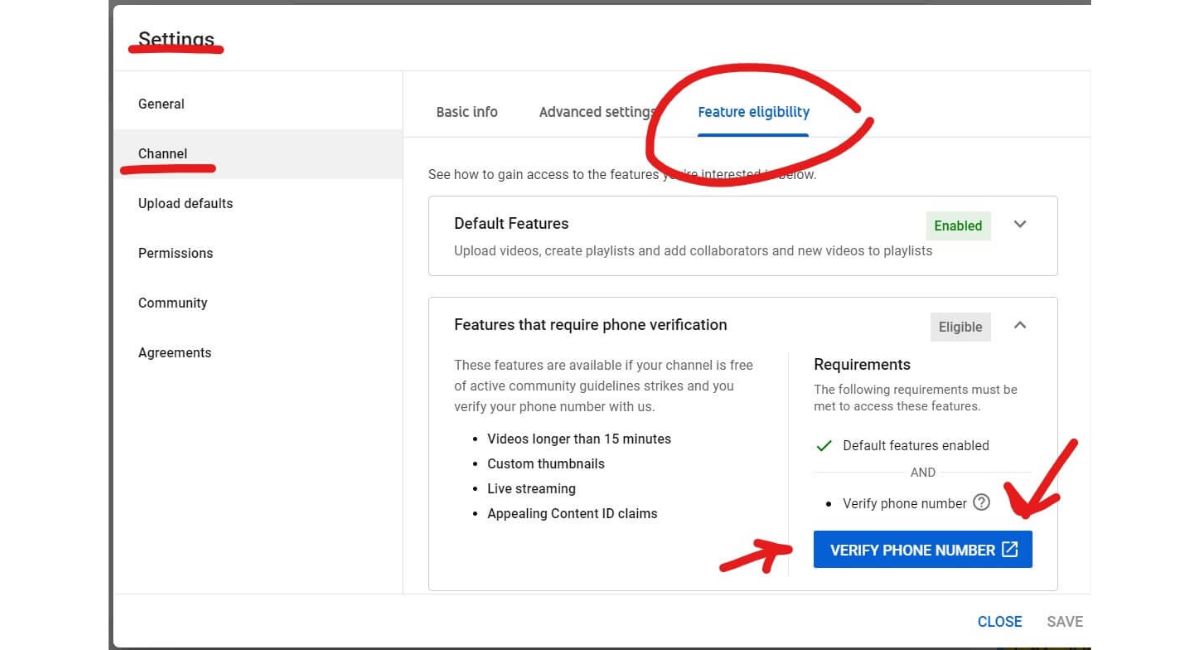This screenshot has height=650, width=1200.
Task: Select the Feature eligibility tab
Action: (754, 112)
